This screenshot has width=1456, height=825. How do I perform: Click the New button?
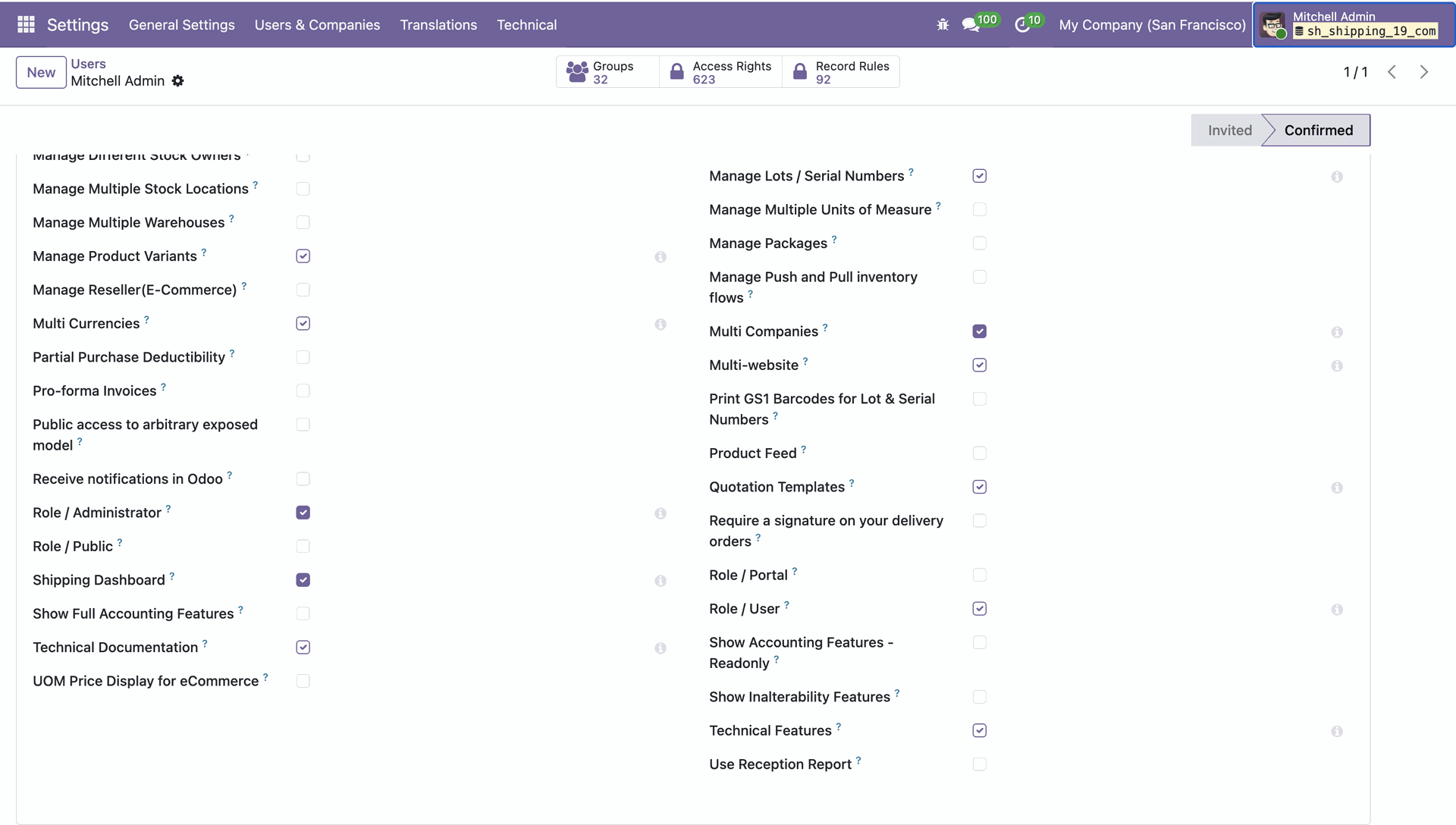pos(41,73)
